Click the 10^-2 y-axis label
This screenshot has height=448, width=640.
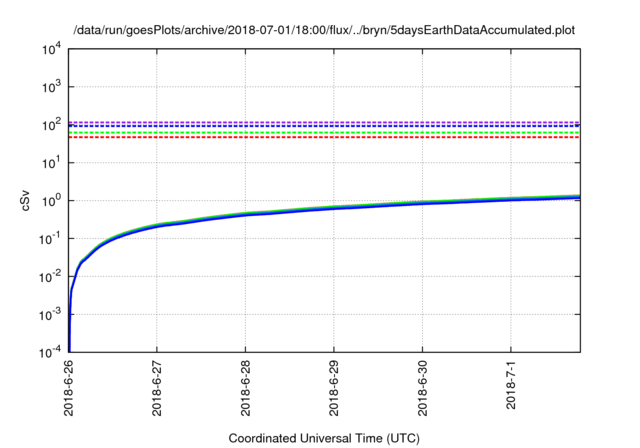click(x=49, y=277)
